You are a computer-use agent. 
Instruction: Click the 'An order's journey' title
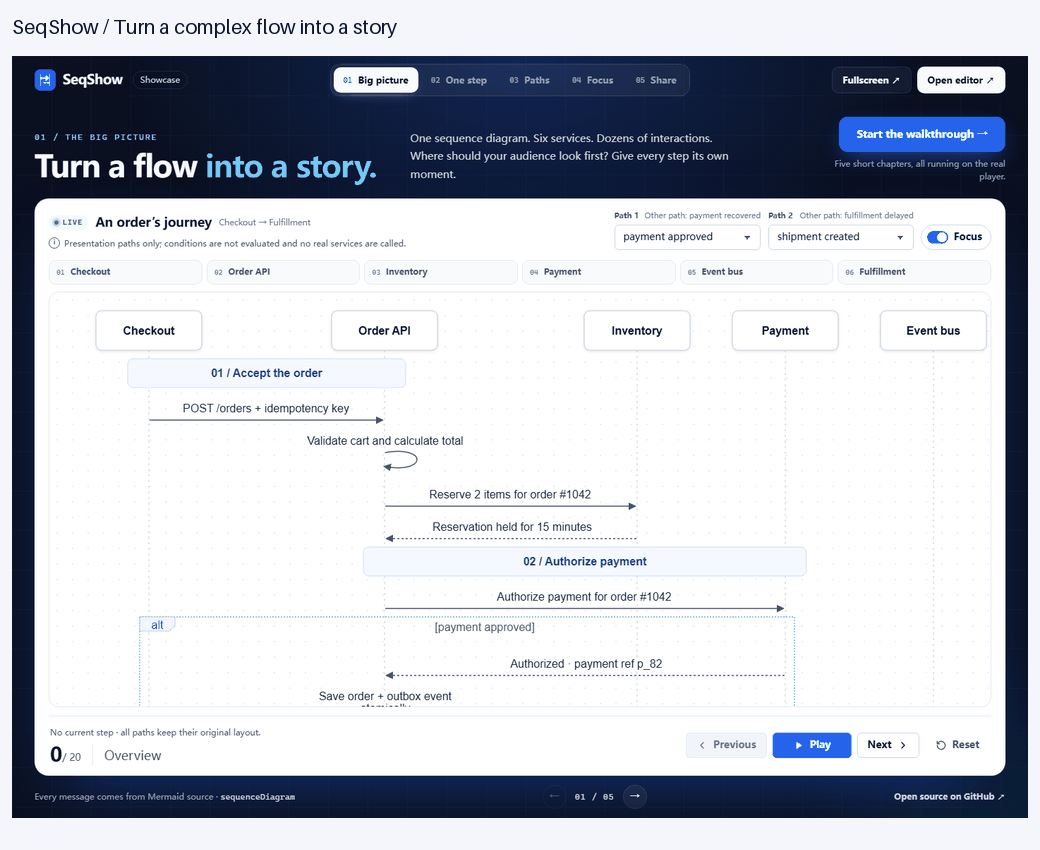click(x=154, y=222)
